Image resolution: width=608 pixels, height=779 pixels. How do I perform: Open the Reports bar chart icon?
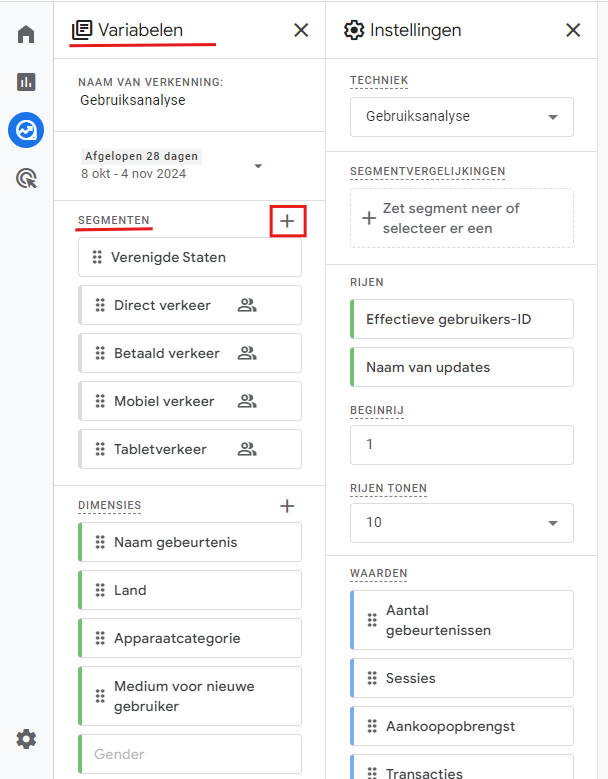coord(26,82)
